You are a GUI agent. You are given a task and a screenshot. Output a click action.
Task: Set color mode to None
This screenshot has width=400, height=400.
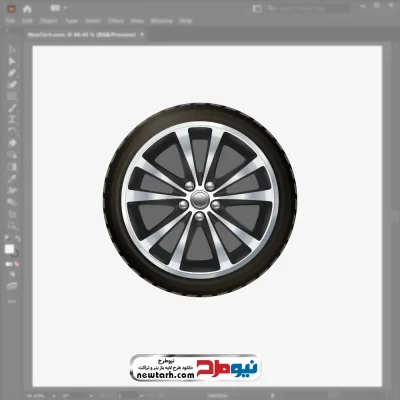tap(16, 264)
